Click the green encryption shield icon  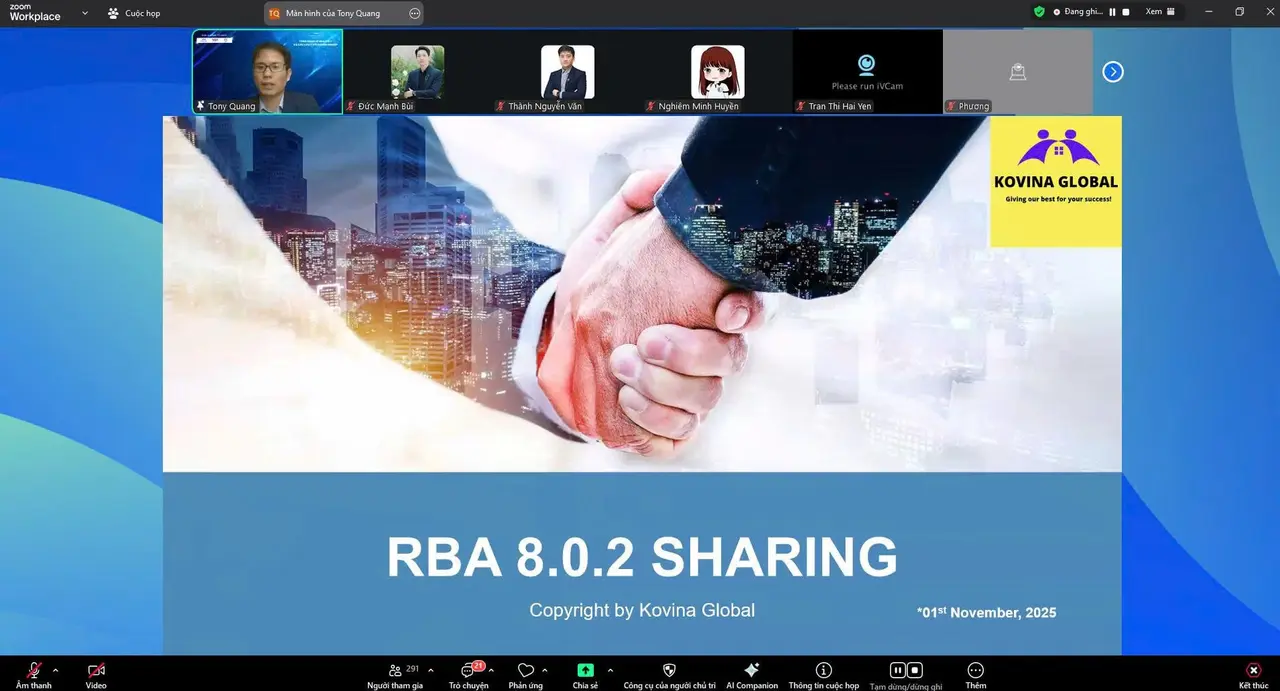pos(1039,12)
